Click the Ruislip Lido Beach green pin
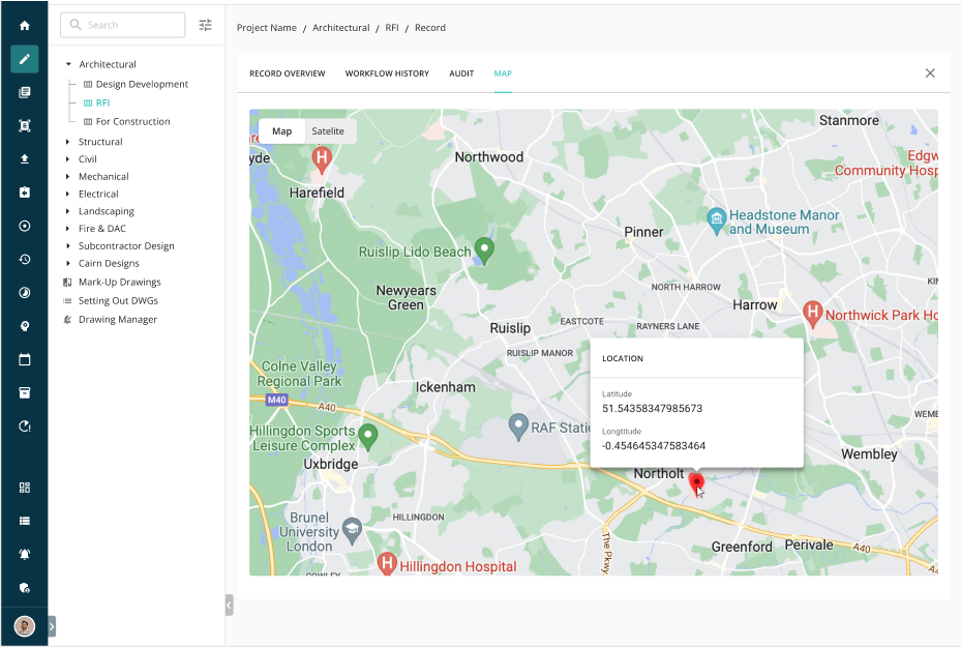Image resolution: width=964 pixels, height=649 pixels. pos(484,250)
